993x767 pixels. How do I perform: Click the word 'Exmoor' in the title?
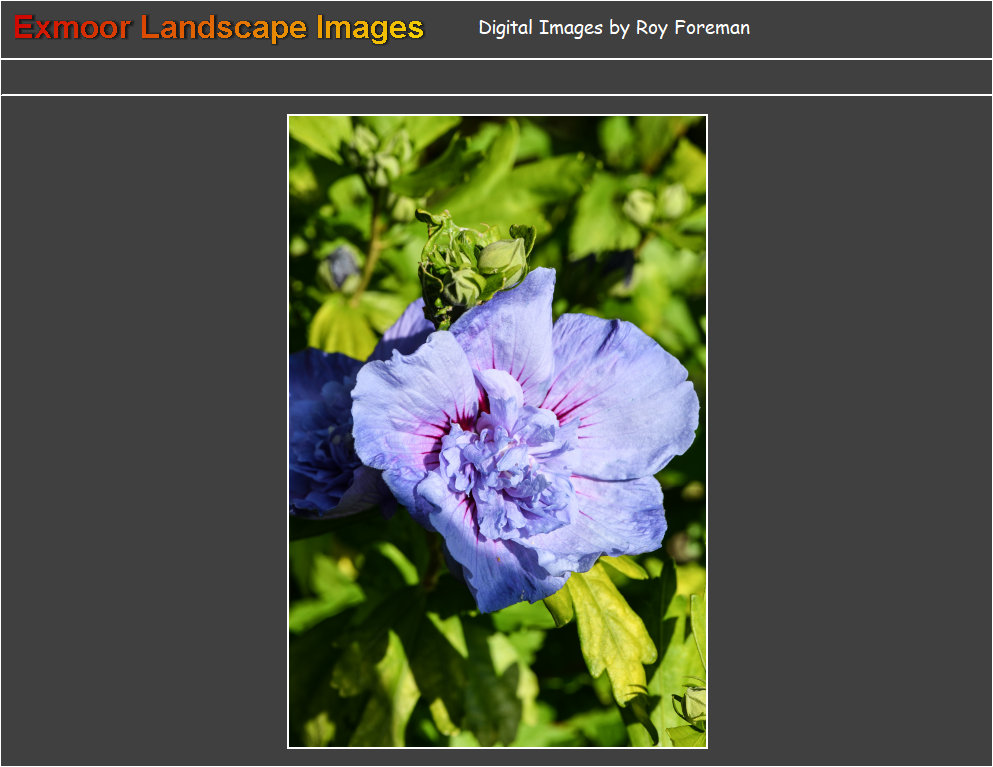click(70, 27)
